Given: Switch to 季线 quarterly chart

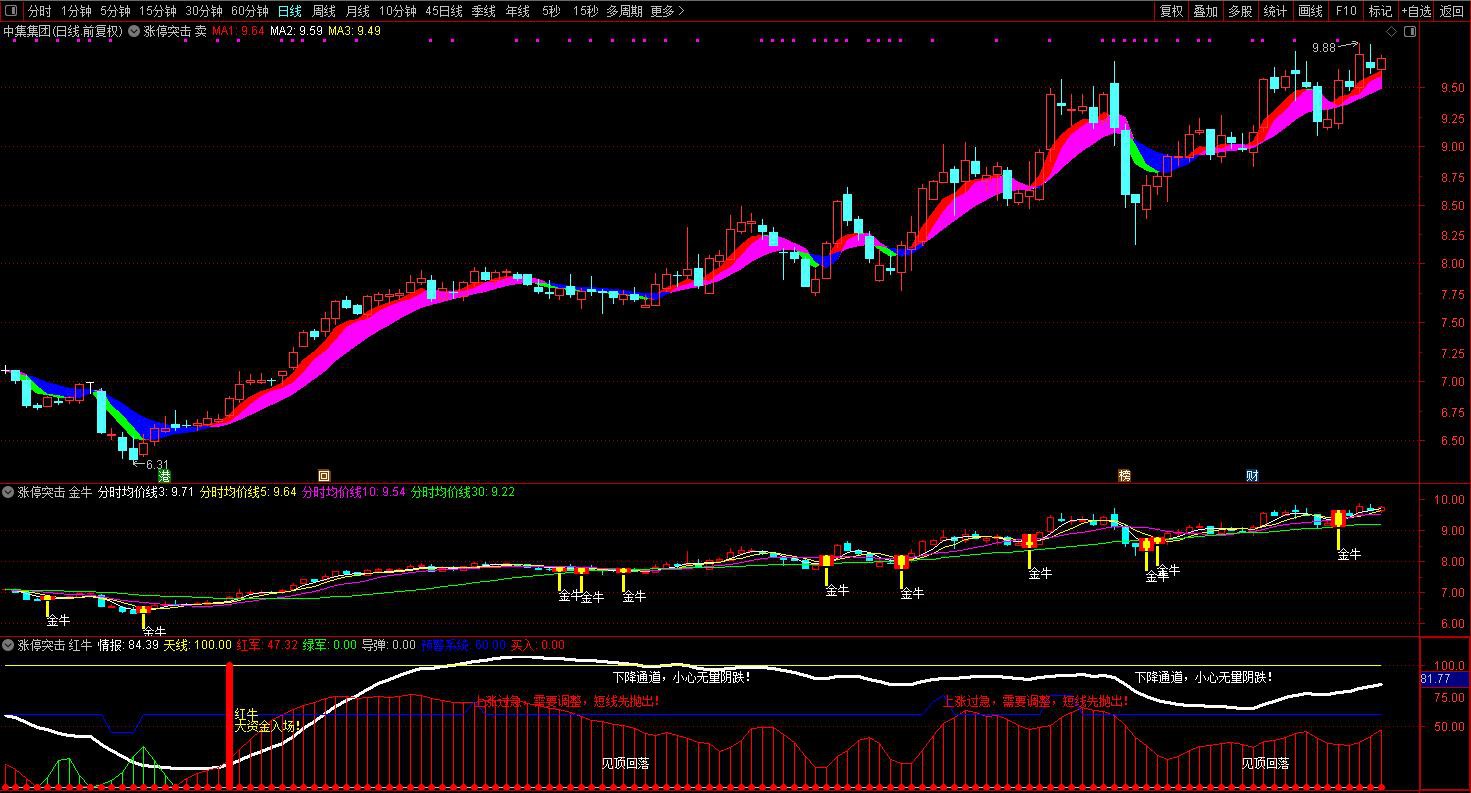Looking at the screenshot, I should tap(483, 11).
